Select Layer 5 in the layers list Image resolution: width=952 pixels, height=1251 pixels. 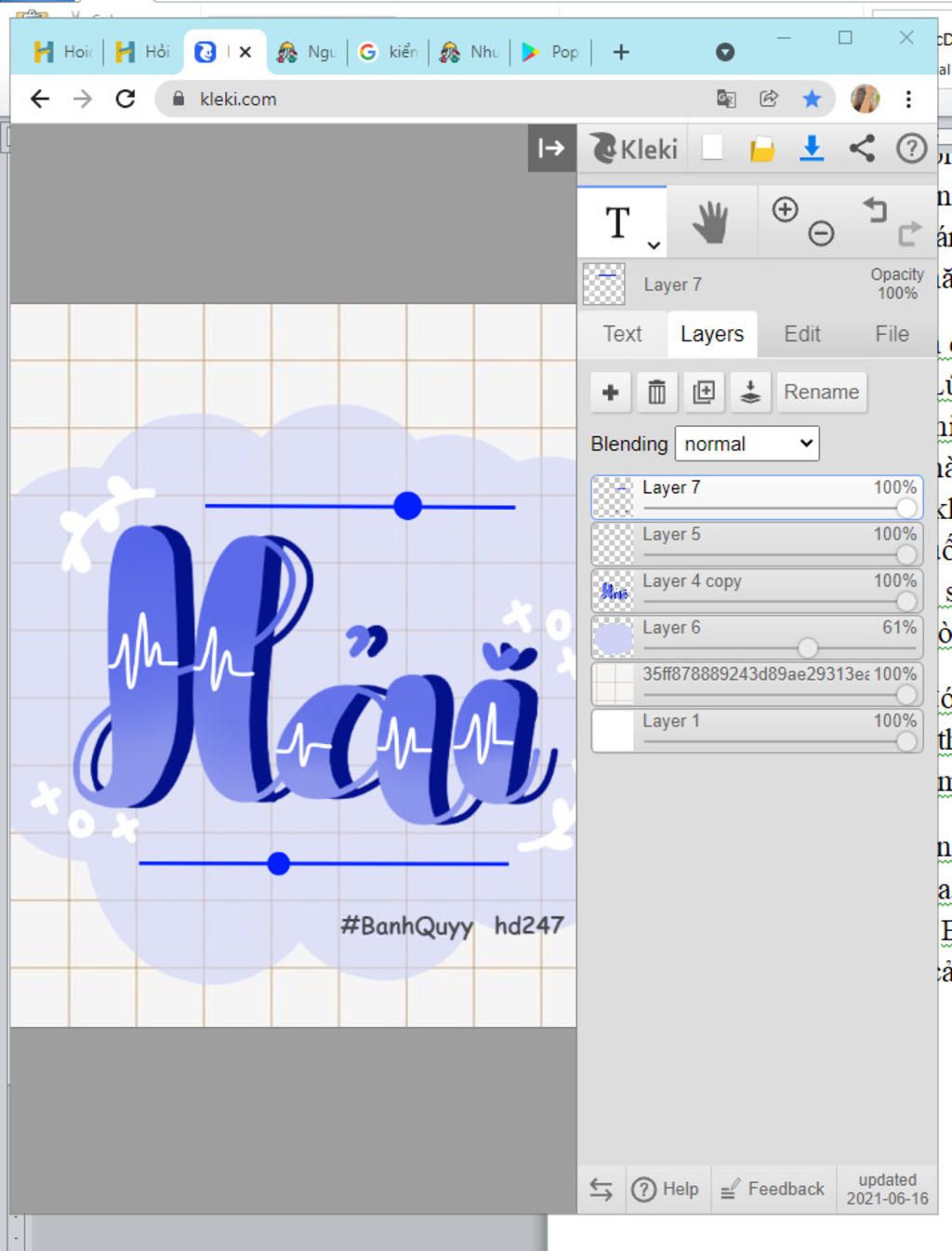pos(757,544)
